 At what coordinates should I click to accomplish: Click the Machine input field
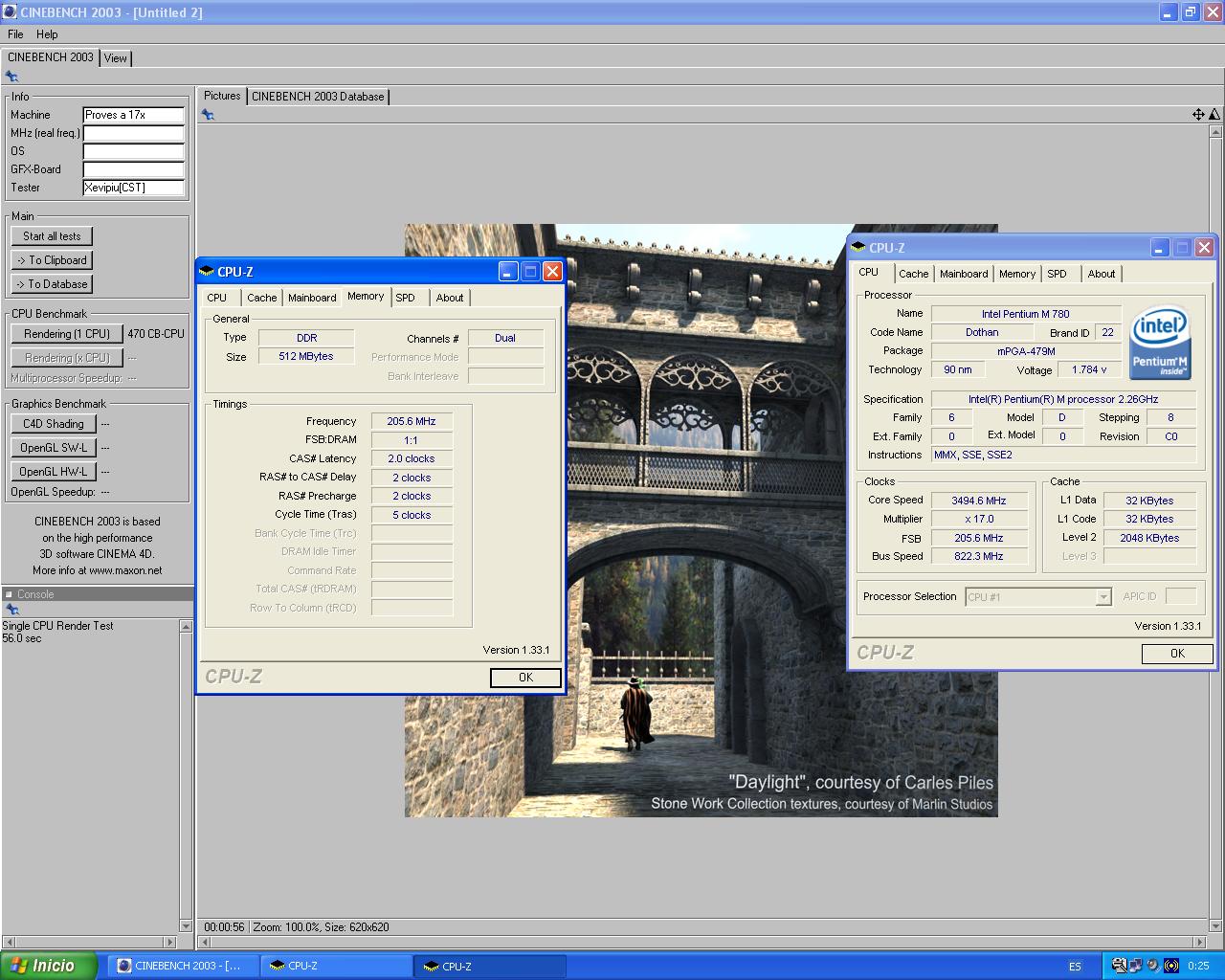click(x=133, y=115)
